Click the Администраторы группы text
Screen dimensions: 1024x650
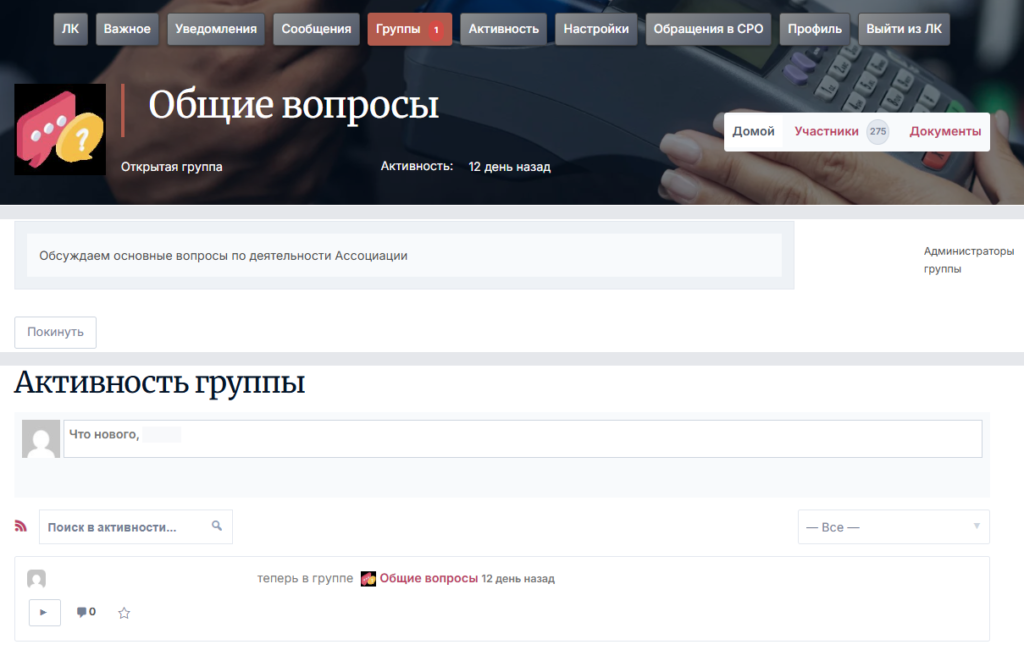(968, 260)
